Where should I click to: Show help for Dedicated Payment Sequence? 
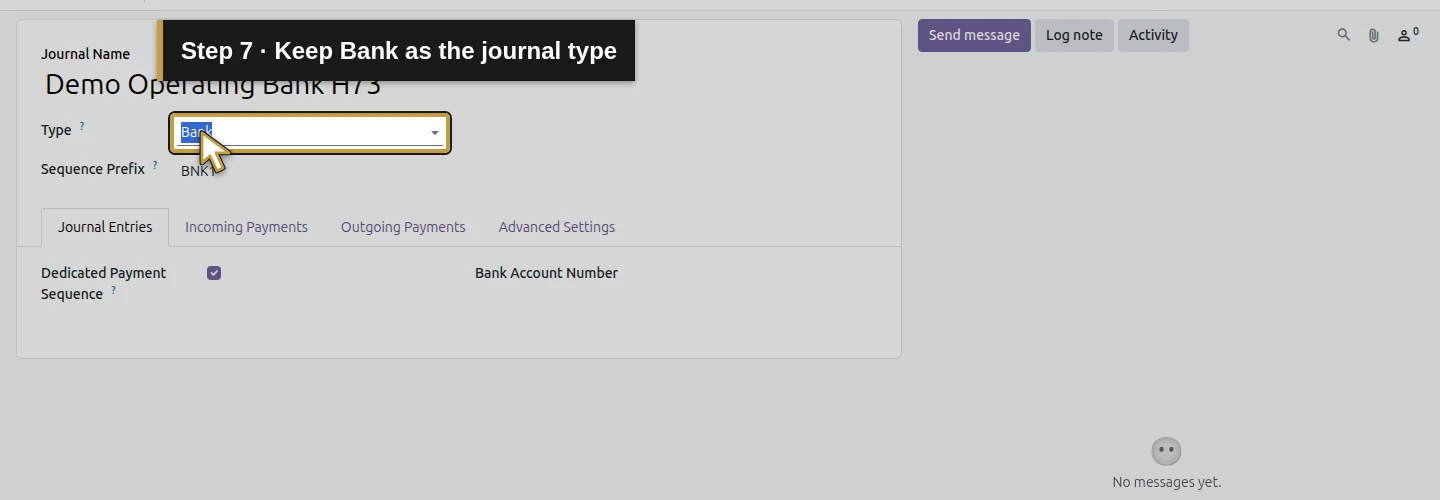pyautogui.click(x=113, y=290)
